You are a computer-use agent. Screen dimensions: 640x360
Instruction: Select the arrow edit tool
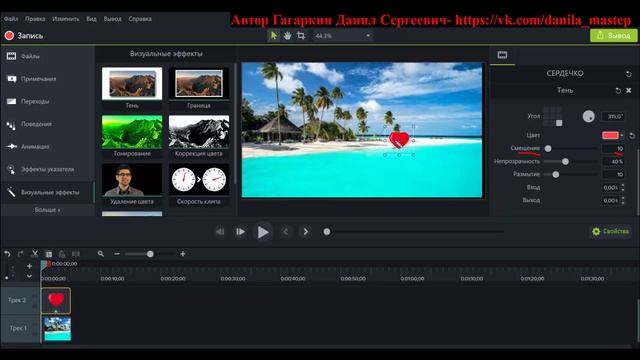click(x=273, y=36)
